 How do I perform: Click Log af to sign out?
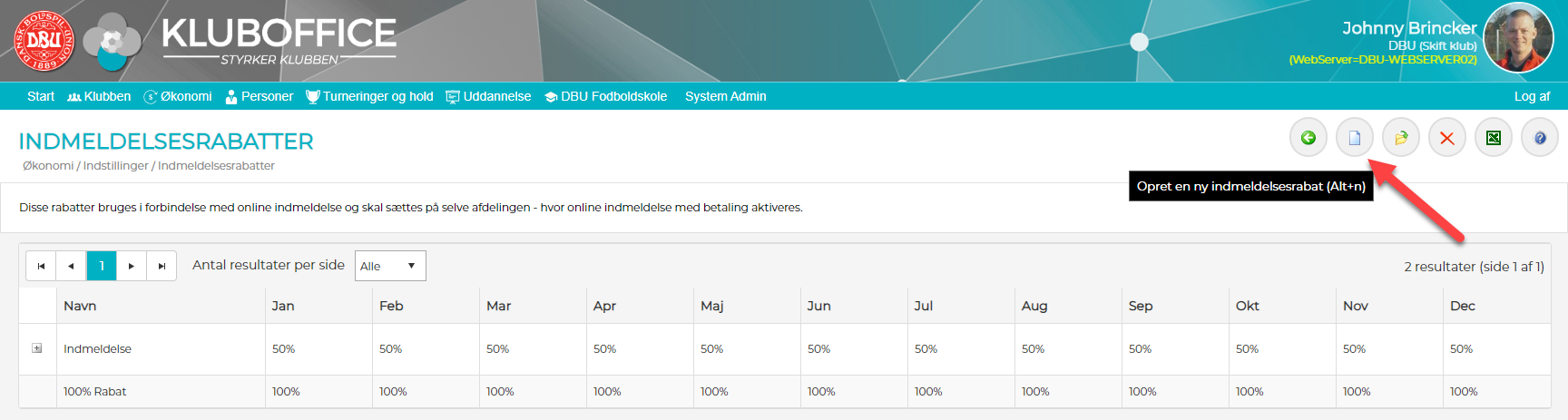(1531, 96)
